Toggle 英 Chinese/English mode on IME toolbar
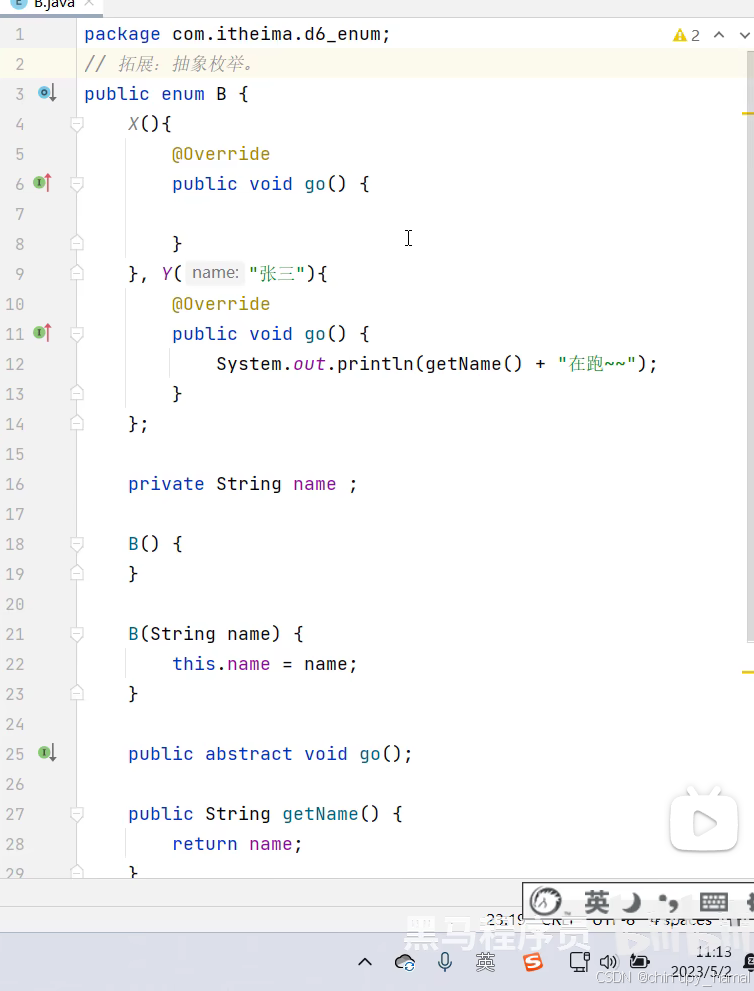Image resolution: width=754 pixels, height=991 pixels. [596, 902]
